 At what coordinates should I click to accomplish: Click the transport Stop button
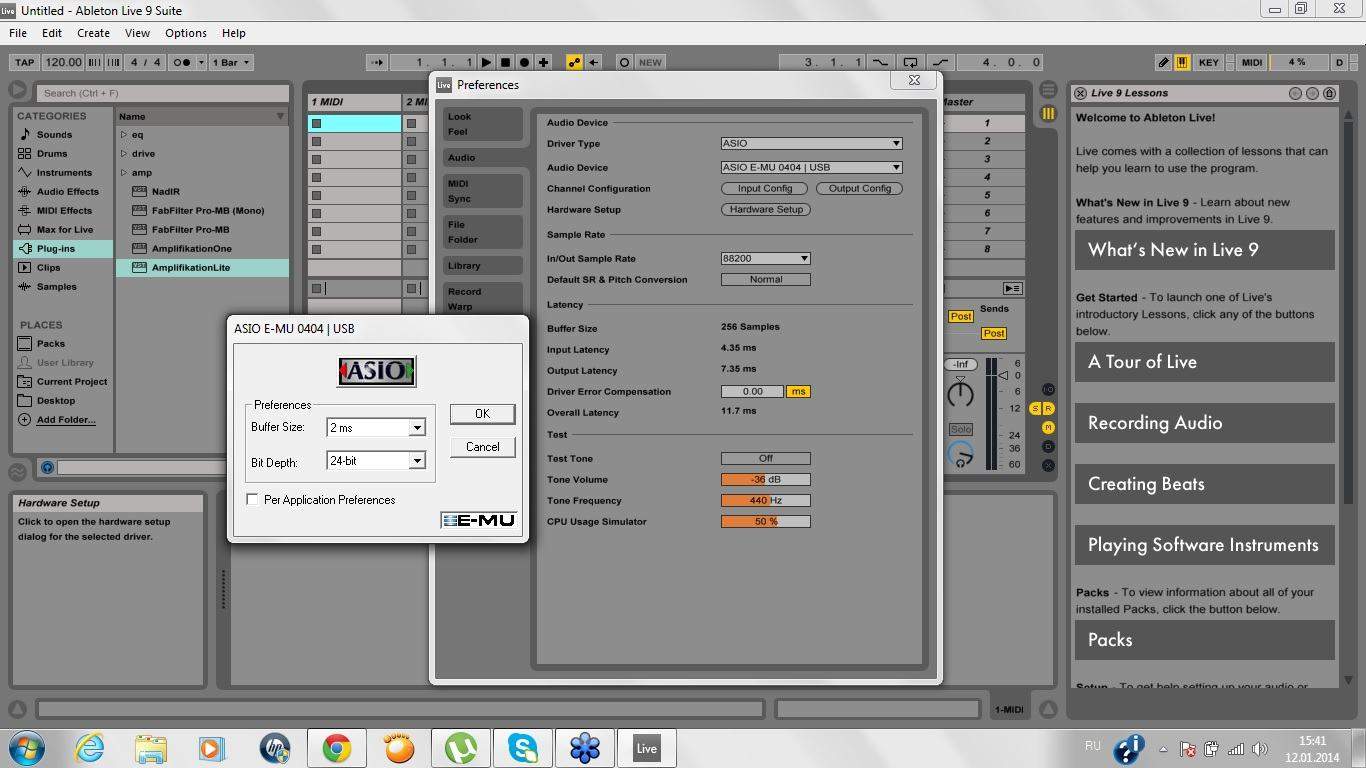point(505,62)
